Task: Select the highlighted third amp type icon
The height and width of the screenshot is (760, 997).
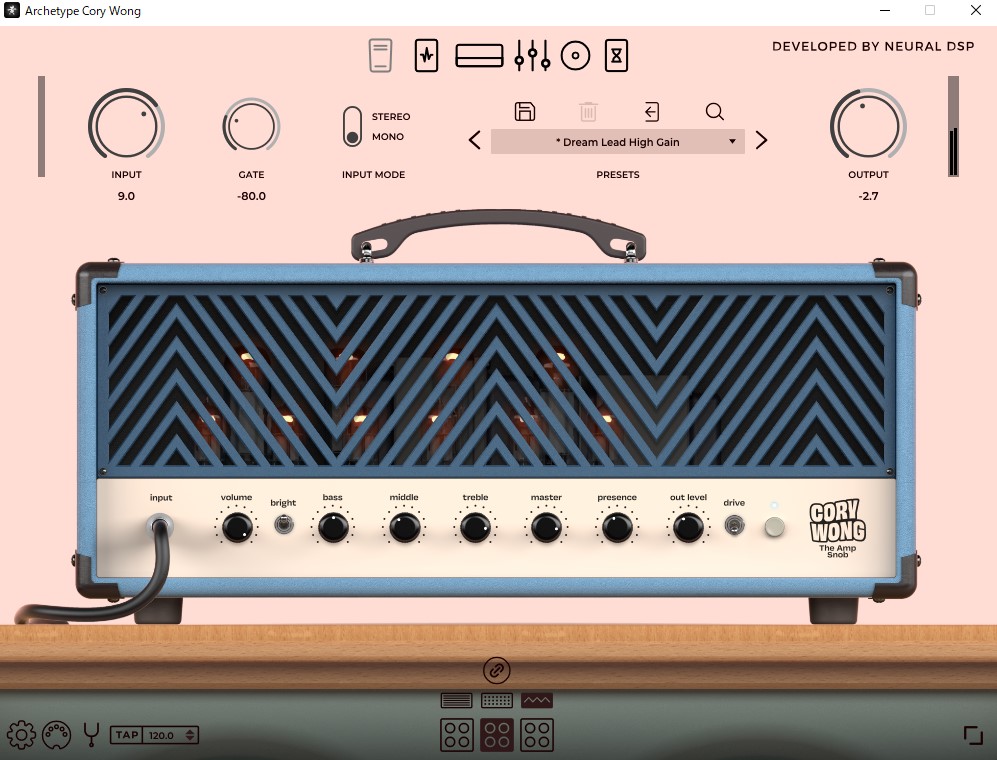Action: (x=537, y=701)
